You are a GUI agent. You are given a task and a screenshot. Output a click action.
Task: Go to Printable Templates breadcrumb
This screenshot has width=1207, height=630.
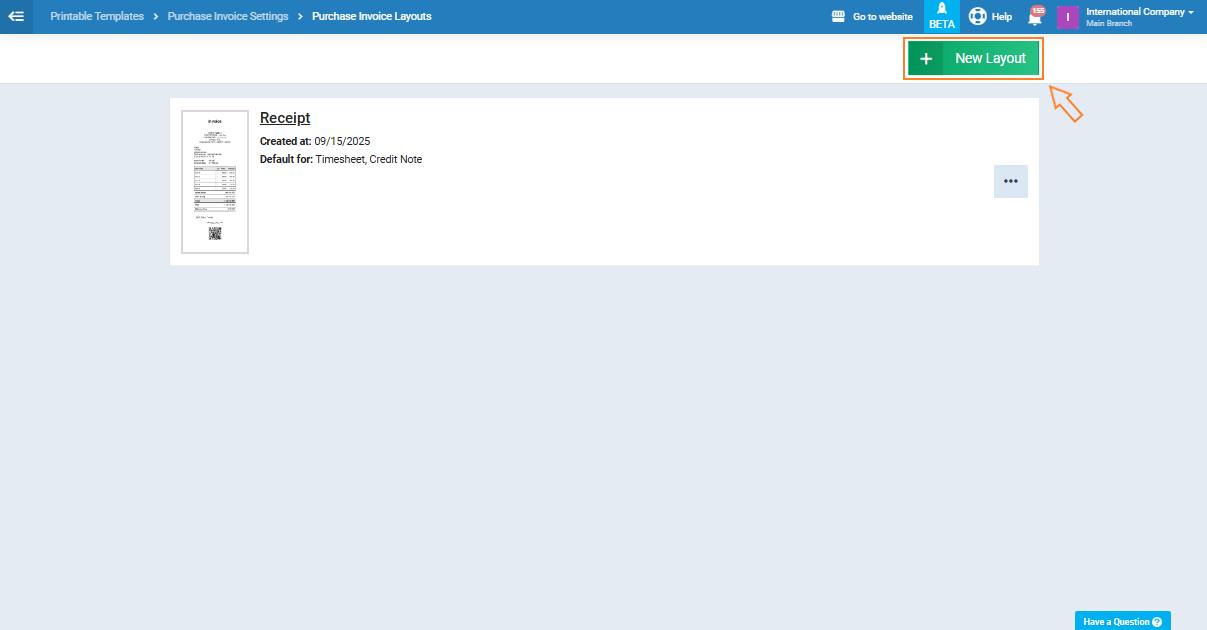pos(97,17)
